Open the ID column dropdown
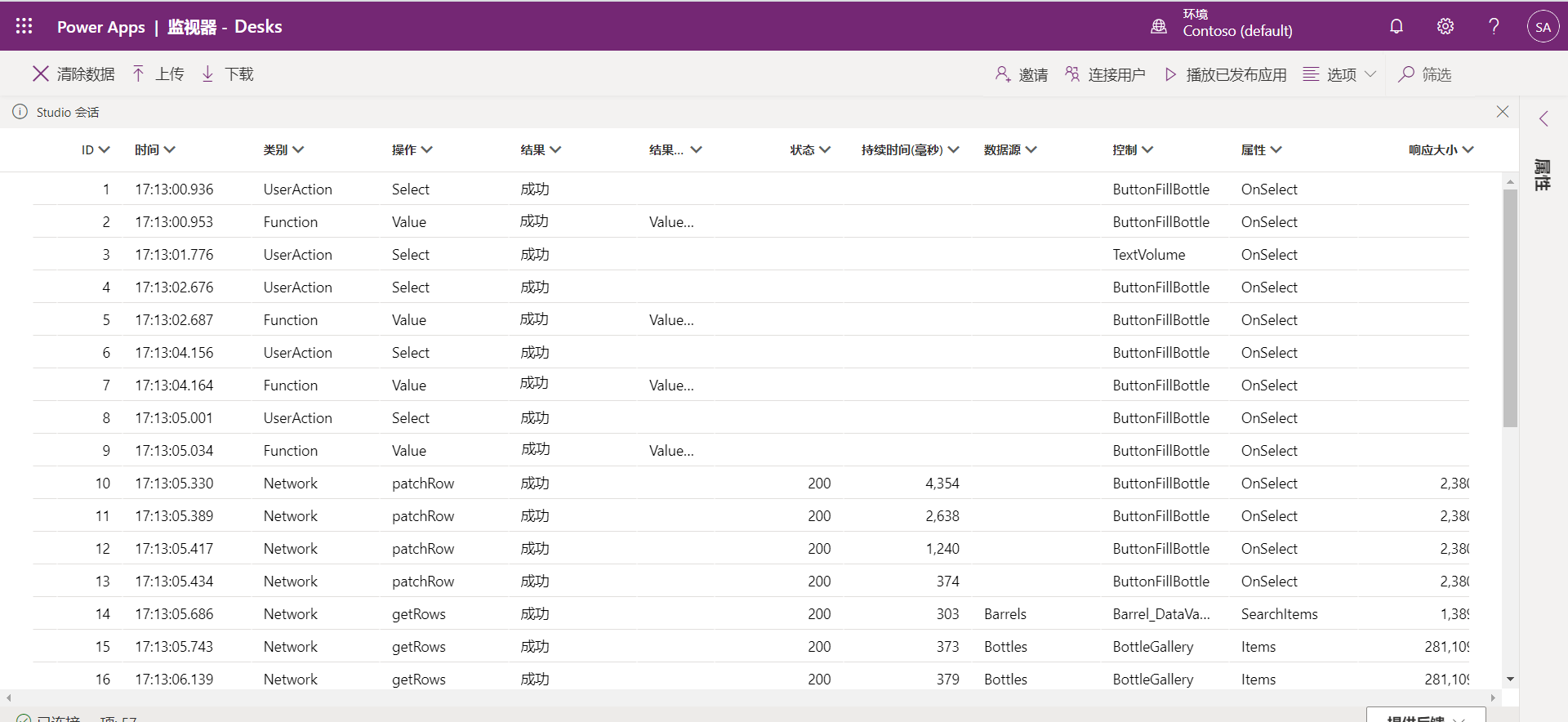 coord(104,149)
